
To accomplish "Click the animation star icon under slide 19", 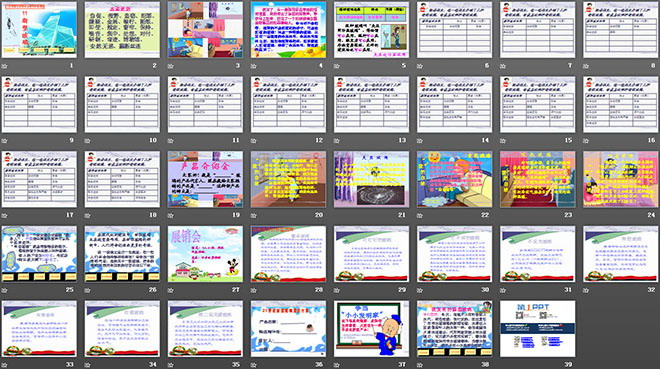I will [171, 215].
